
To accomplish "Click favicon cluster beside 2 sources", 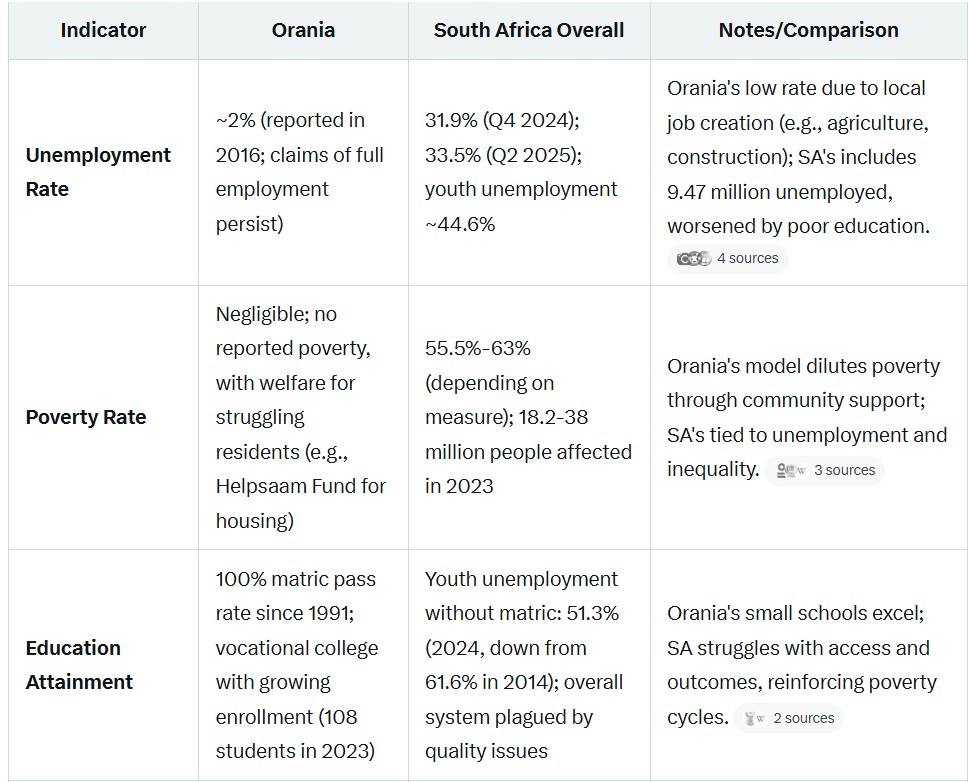I will pos(754,718).
